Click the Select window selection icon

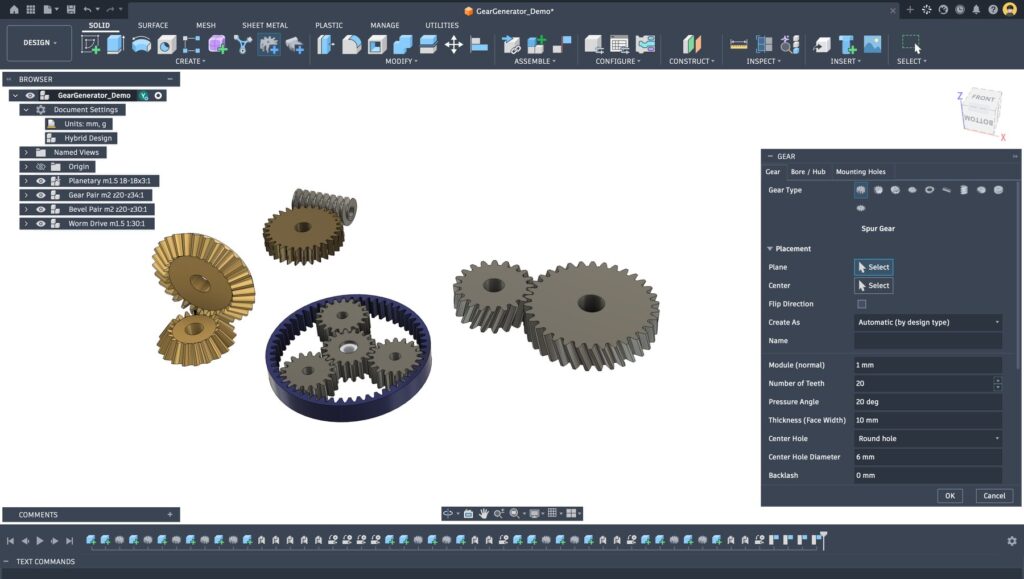click(911, 44)
